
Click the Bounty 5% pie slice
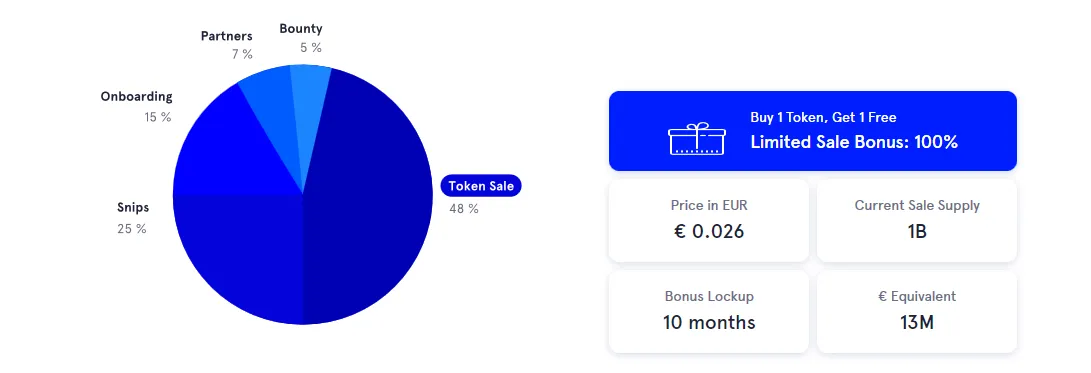tap(308, 97)
